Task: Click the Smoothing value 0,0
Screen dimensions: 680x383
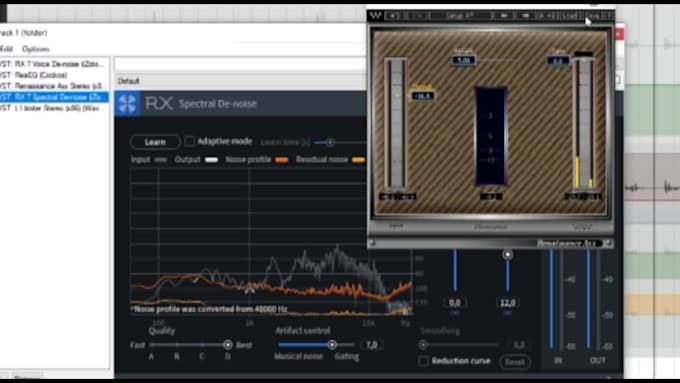Action: 519,345
